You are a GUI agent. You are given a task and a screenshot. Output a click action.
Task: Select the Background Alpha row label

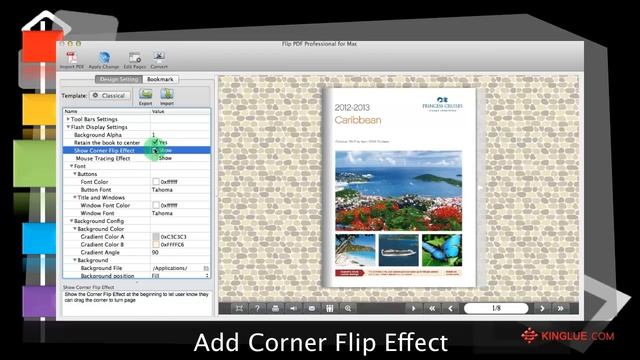click(x=98, y=135)
